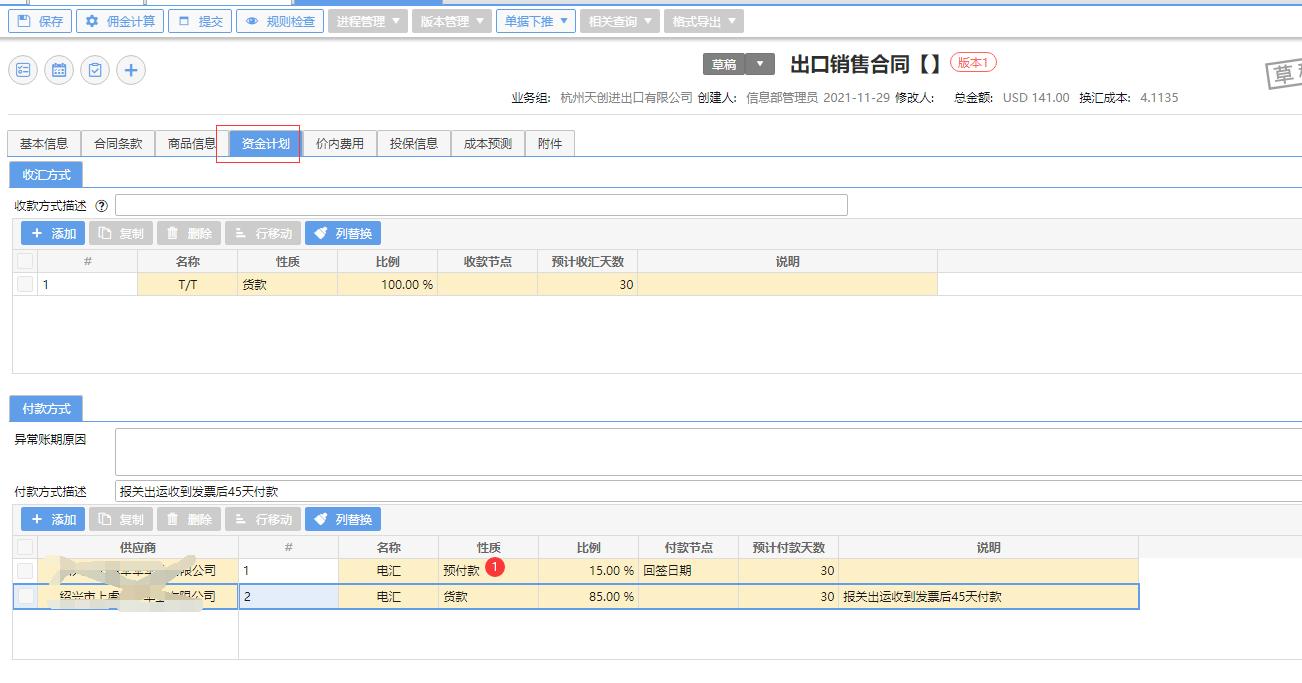
Task: Check the row checkbox for T/T payment
Action: pyautogui.click(x=22, y=283)
